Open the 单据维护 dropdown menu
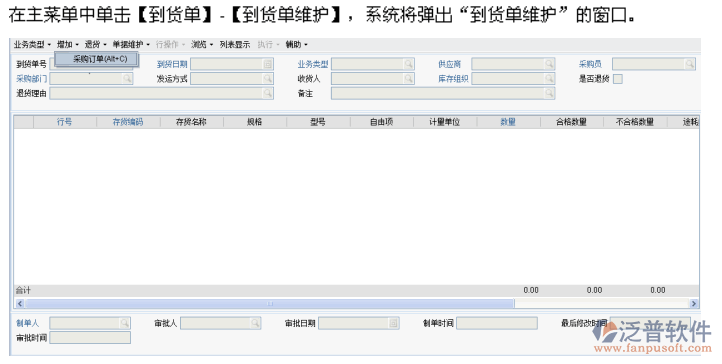This screenshot has width=722, height=364. pos(131,45)
